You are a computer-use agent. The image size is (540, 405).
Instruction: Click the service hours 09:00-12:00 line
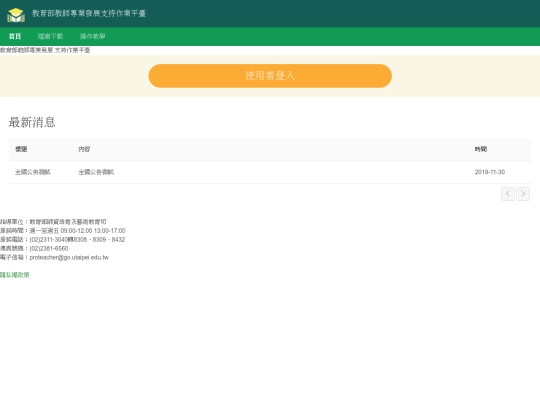[63, 230]
